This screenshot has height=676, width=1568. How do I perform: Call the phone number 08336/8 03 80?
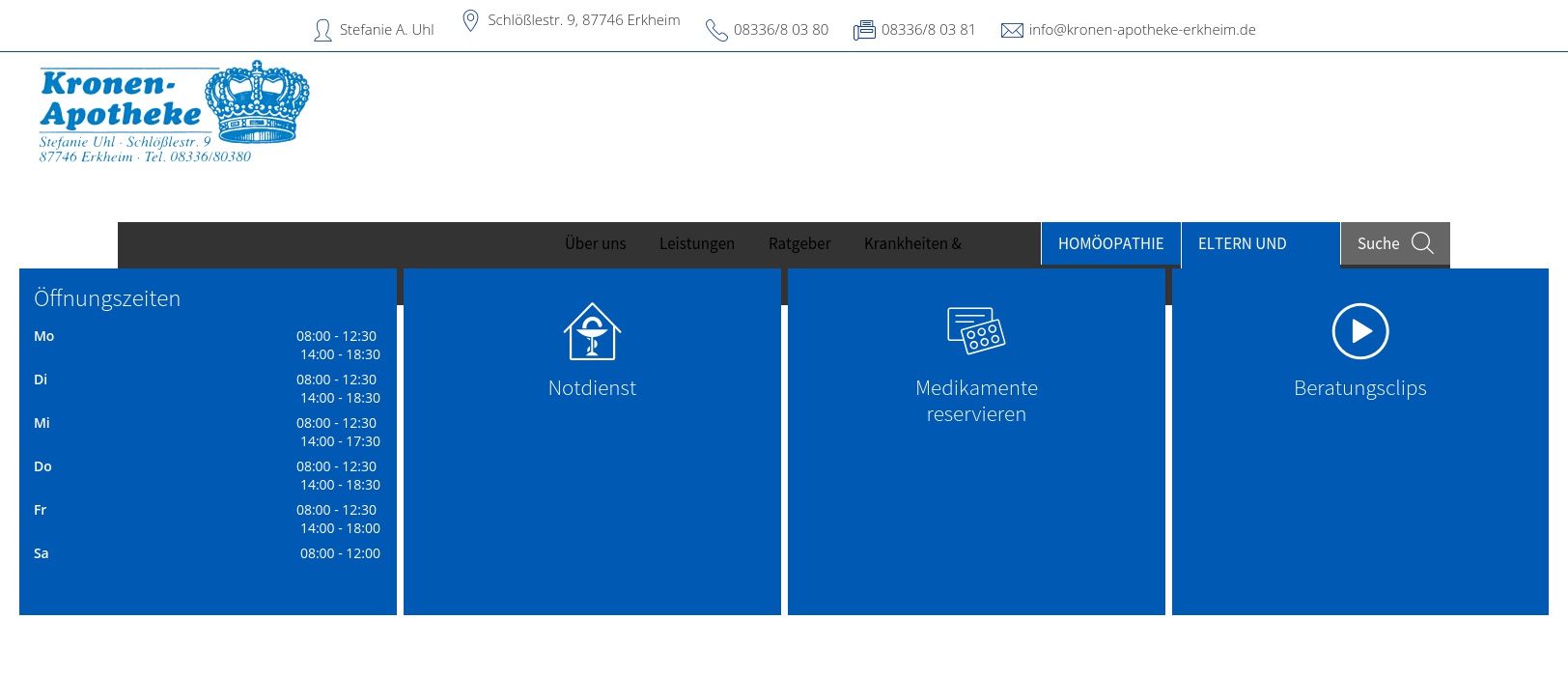(x=781, y=30)
